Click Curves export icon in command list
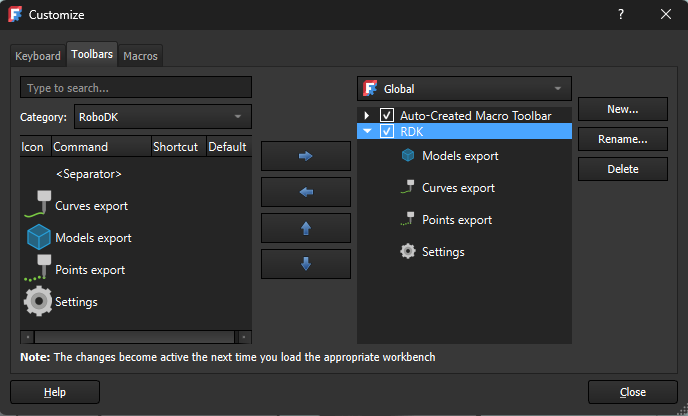Image resolution: width=688 pixels, height=416 pixels. tap(37, 205)
